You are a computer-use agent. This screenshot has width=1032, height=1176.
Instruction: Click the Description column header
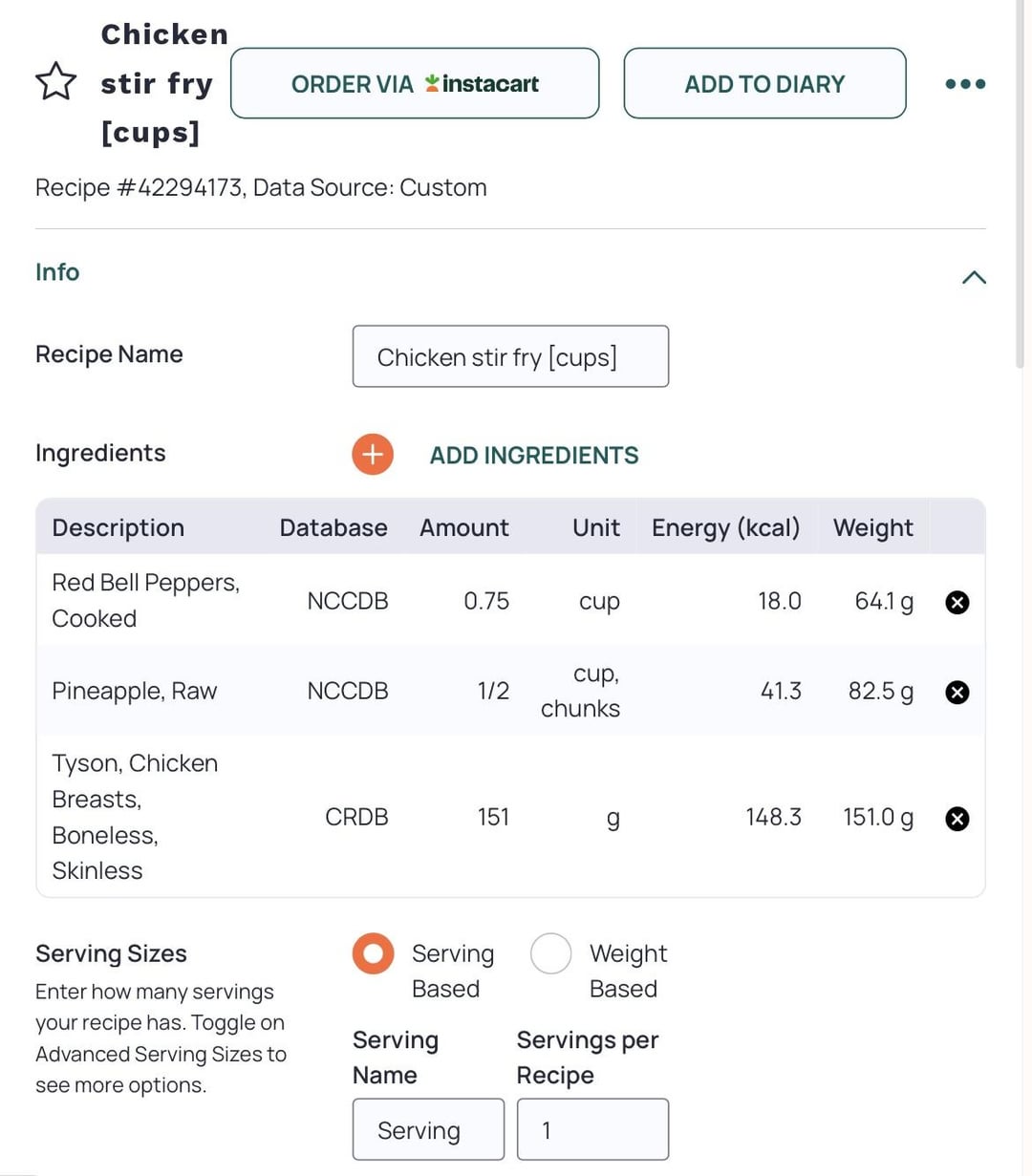click(118, 527)
